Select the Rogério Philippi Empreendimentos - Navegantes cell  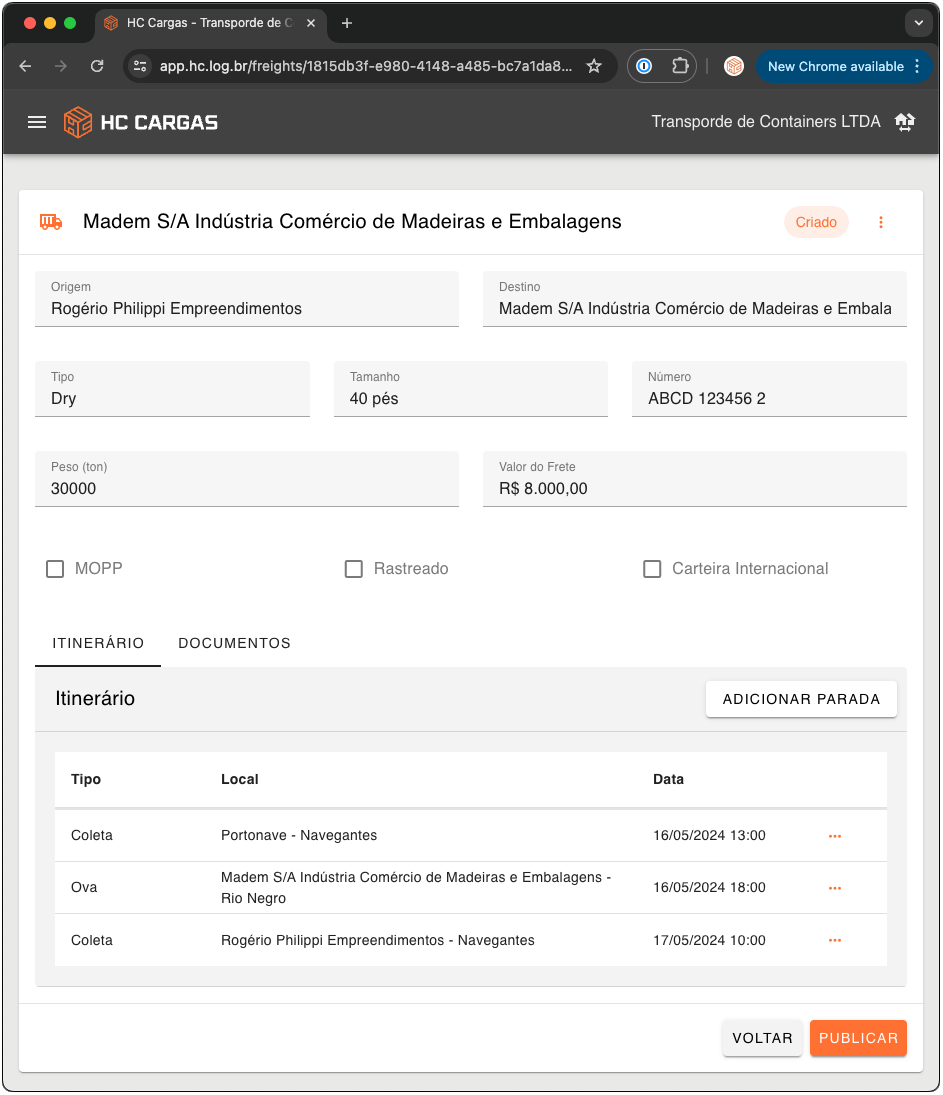pos(378,941)
